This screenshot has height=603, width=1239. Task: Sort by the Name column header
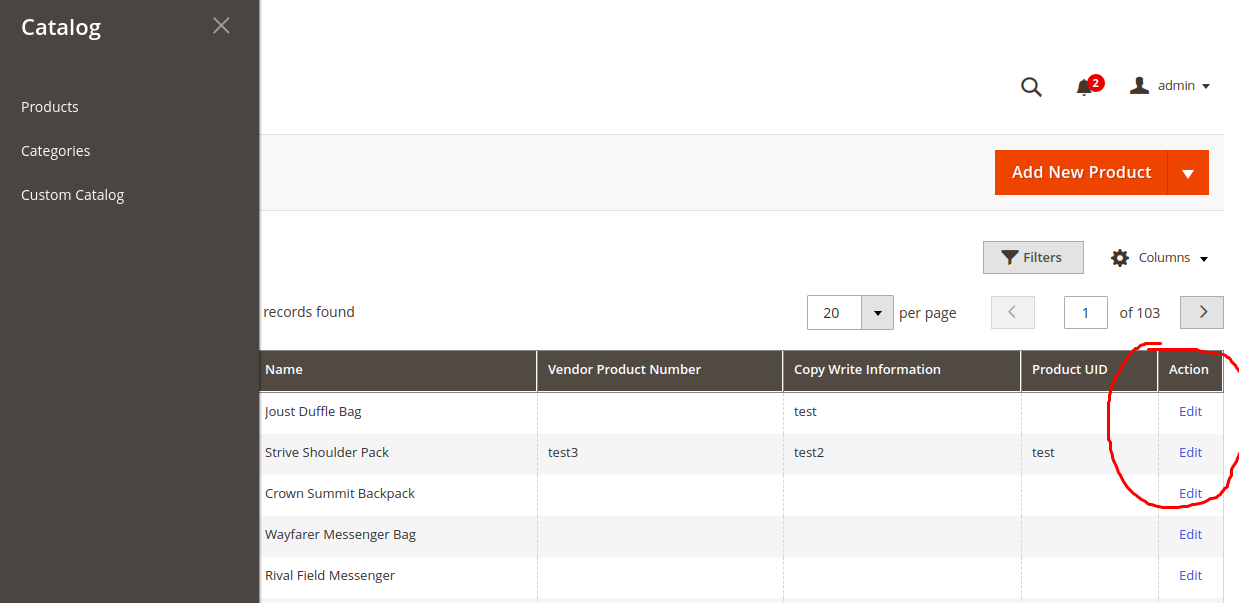tap(284, 370)
